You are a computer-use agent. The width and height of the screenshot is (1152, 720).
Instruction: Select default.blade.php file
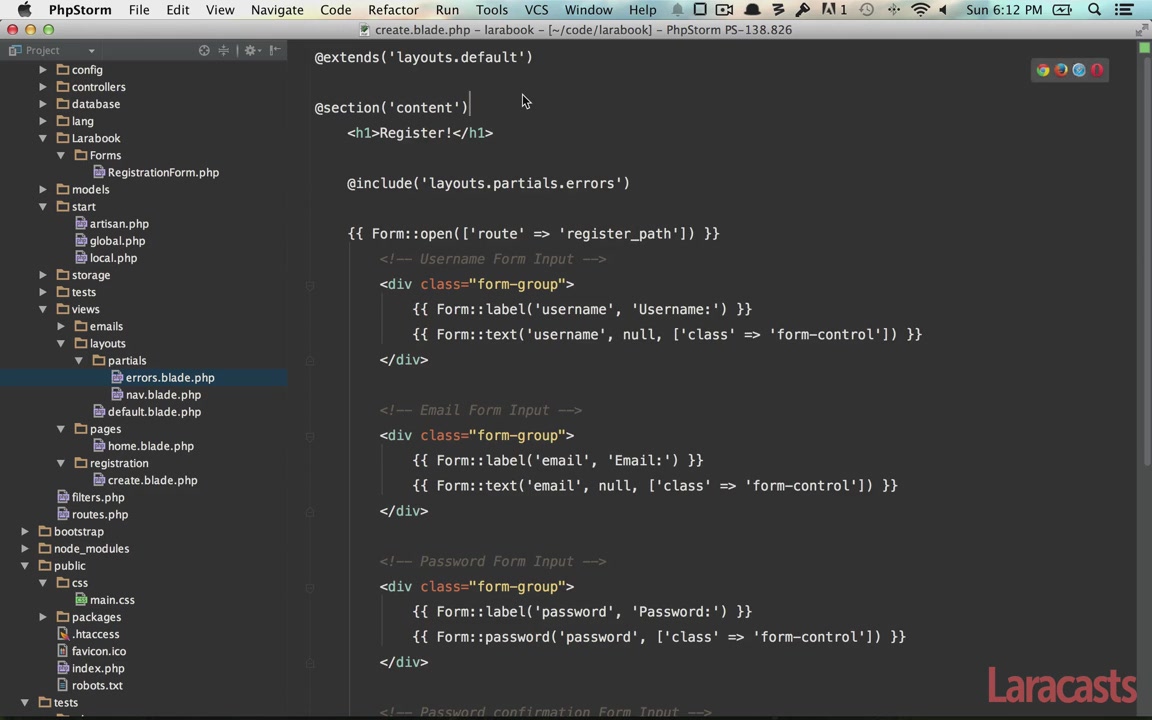tap(154, 412)
